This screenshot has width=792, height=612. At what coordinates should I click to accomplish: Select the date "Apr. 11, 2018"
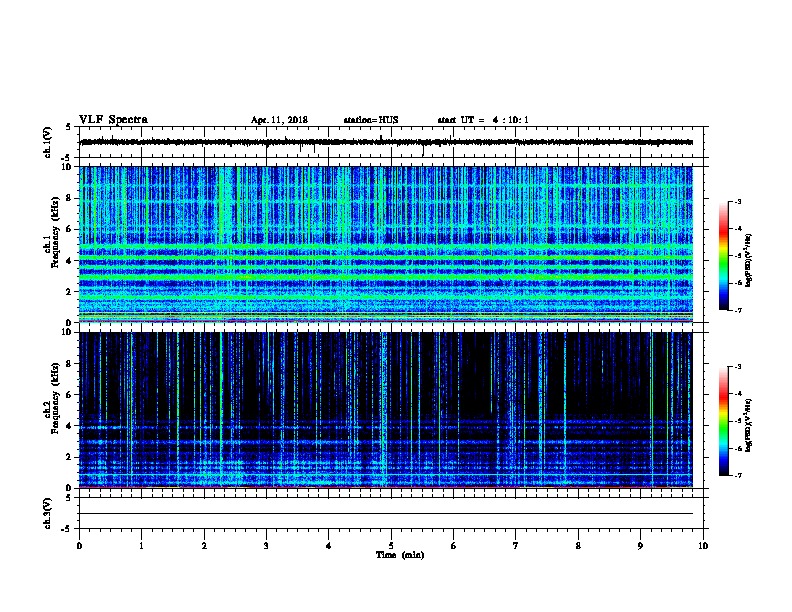[x=279, y=120]
